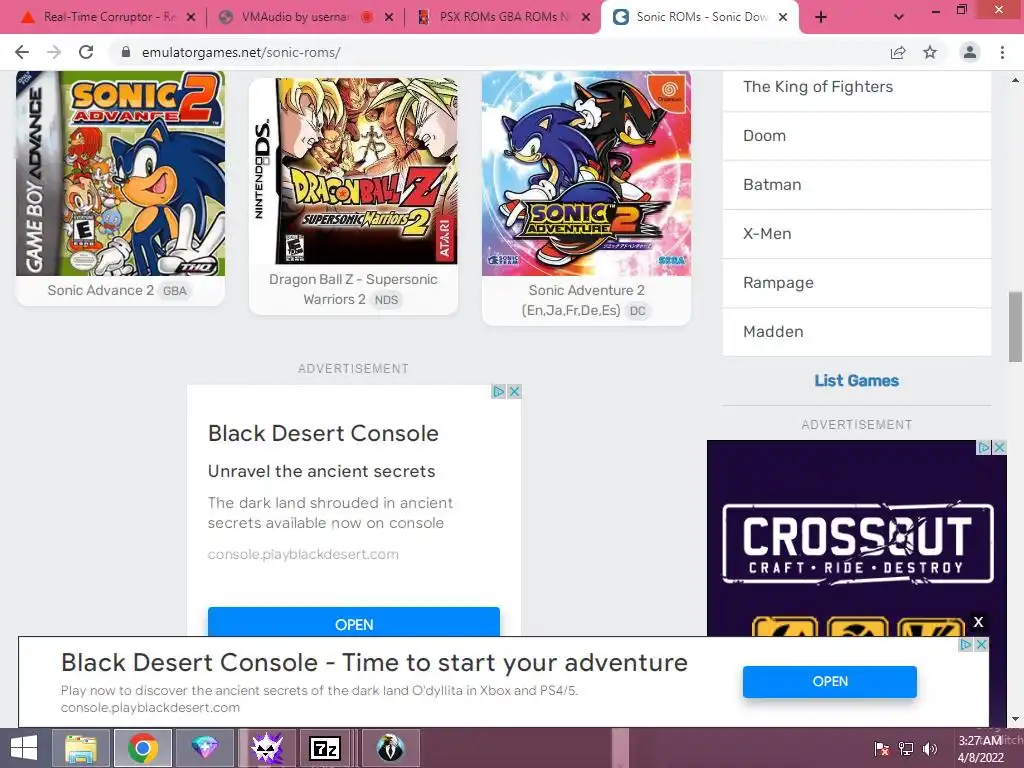View site security lock info
This screenshot has width=1024, height=768.
point(126,52)
